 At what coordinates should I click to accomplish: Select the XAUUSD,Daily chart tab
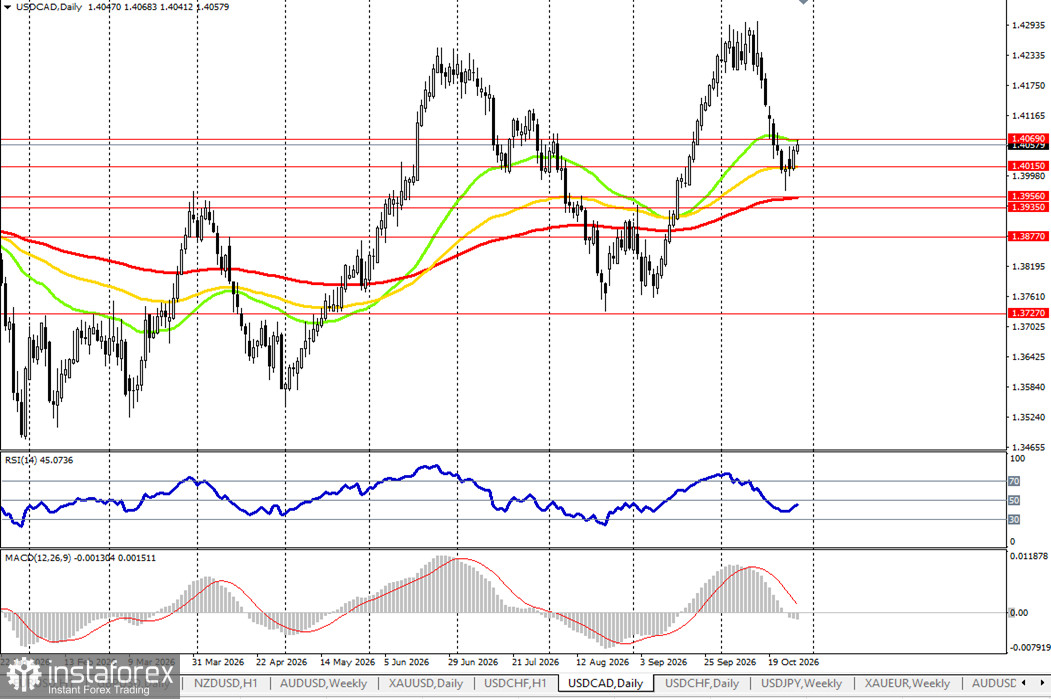[x=426, y=683]
